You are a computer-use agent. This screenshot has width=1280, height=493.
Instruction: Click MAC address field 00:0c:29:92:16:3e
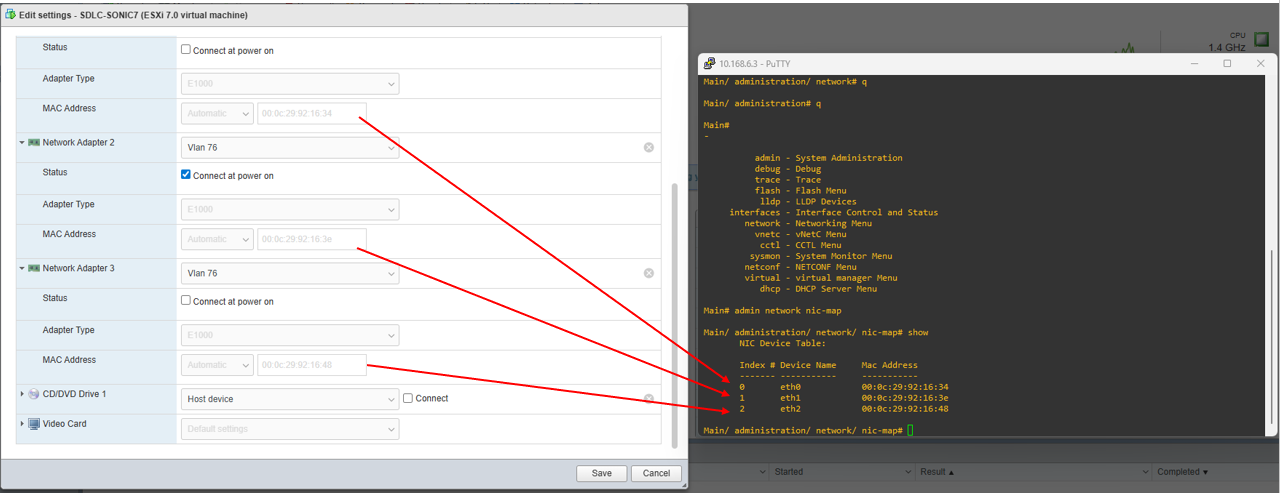pos(312,239)
